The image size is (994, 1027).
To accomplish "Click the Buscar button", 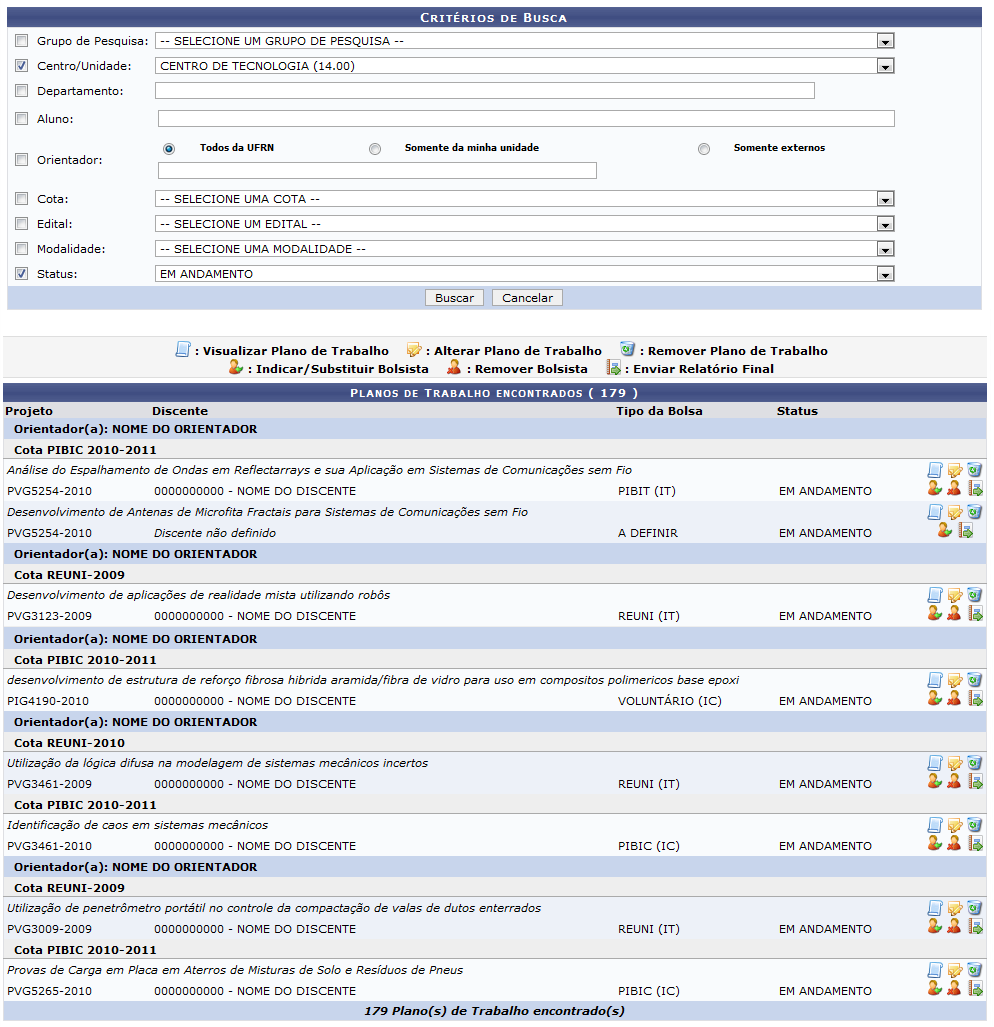I will (x=454, y=298).
